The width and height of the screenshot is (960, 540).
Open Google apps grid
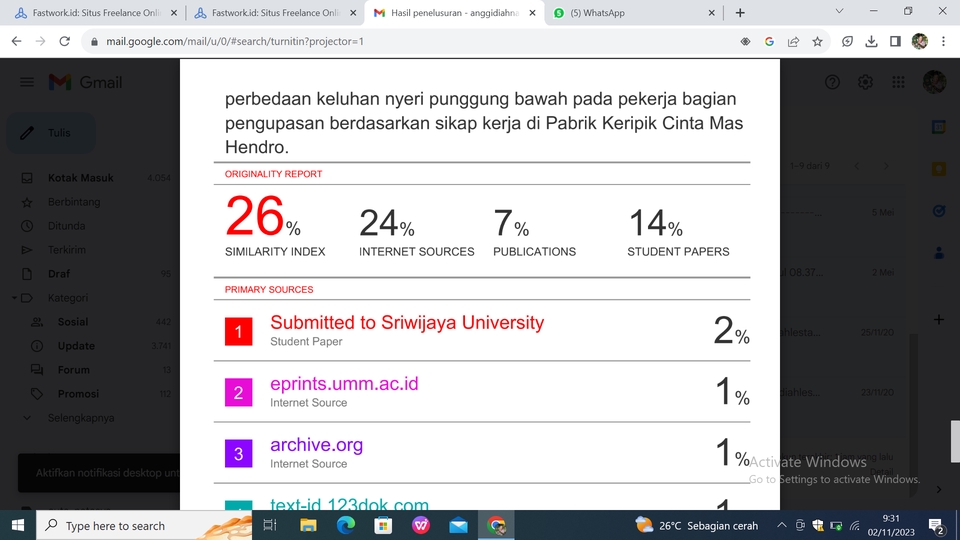[898, 82]
